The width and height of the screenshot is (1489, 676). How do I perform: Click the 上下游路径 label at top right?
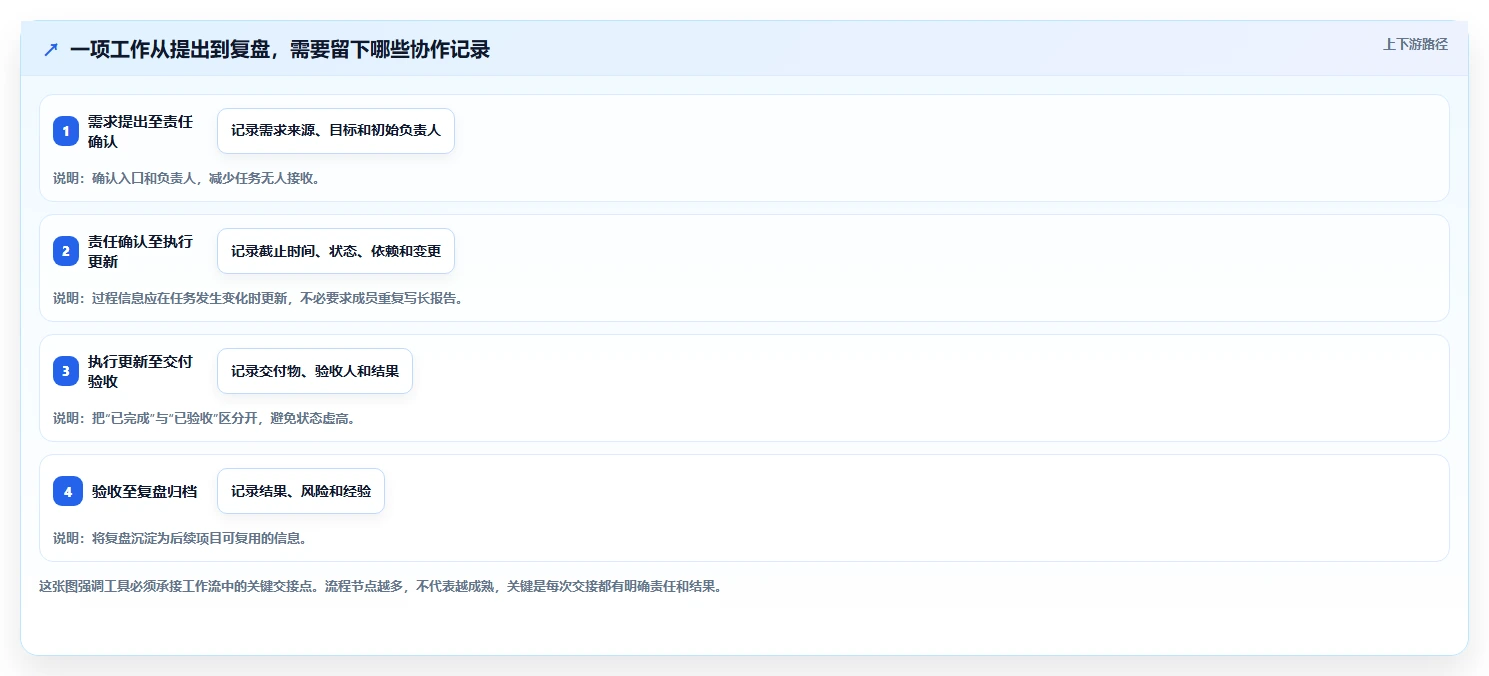(1415, 44)
